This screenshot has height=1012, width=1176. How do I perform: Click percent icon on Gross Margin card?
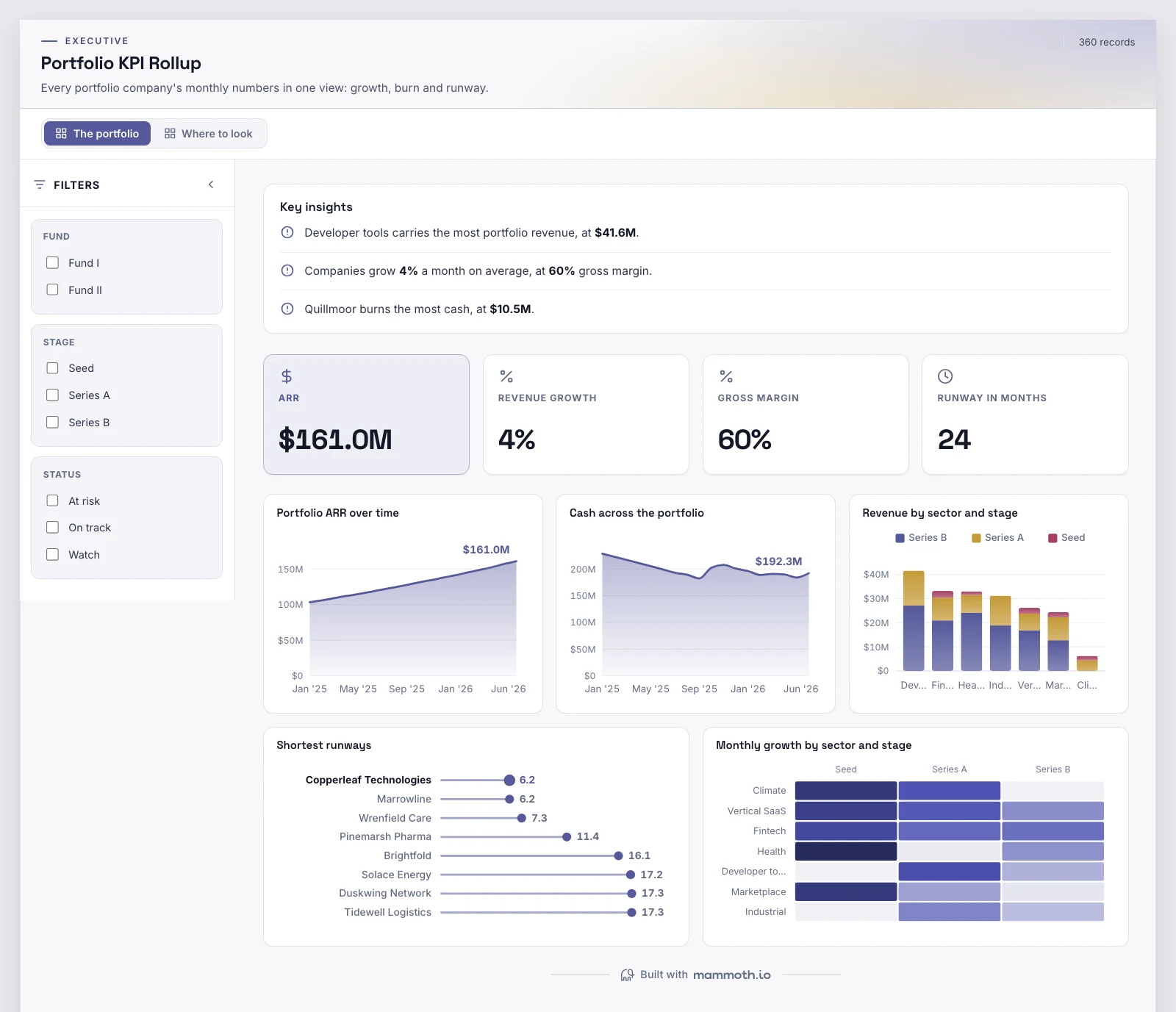click(x=726, y=376)
